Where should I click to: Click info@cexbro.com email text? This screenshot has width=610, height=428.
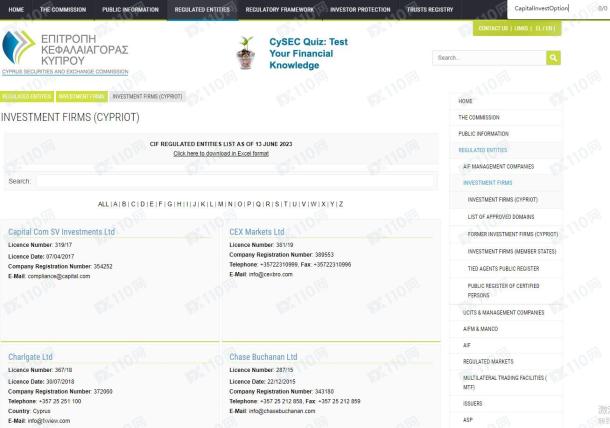(x=270, y=274)
